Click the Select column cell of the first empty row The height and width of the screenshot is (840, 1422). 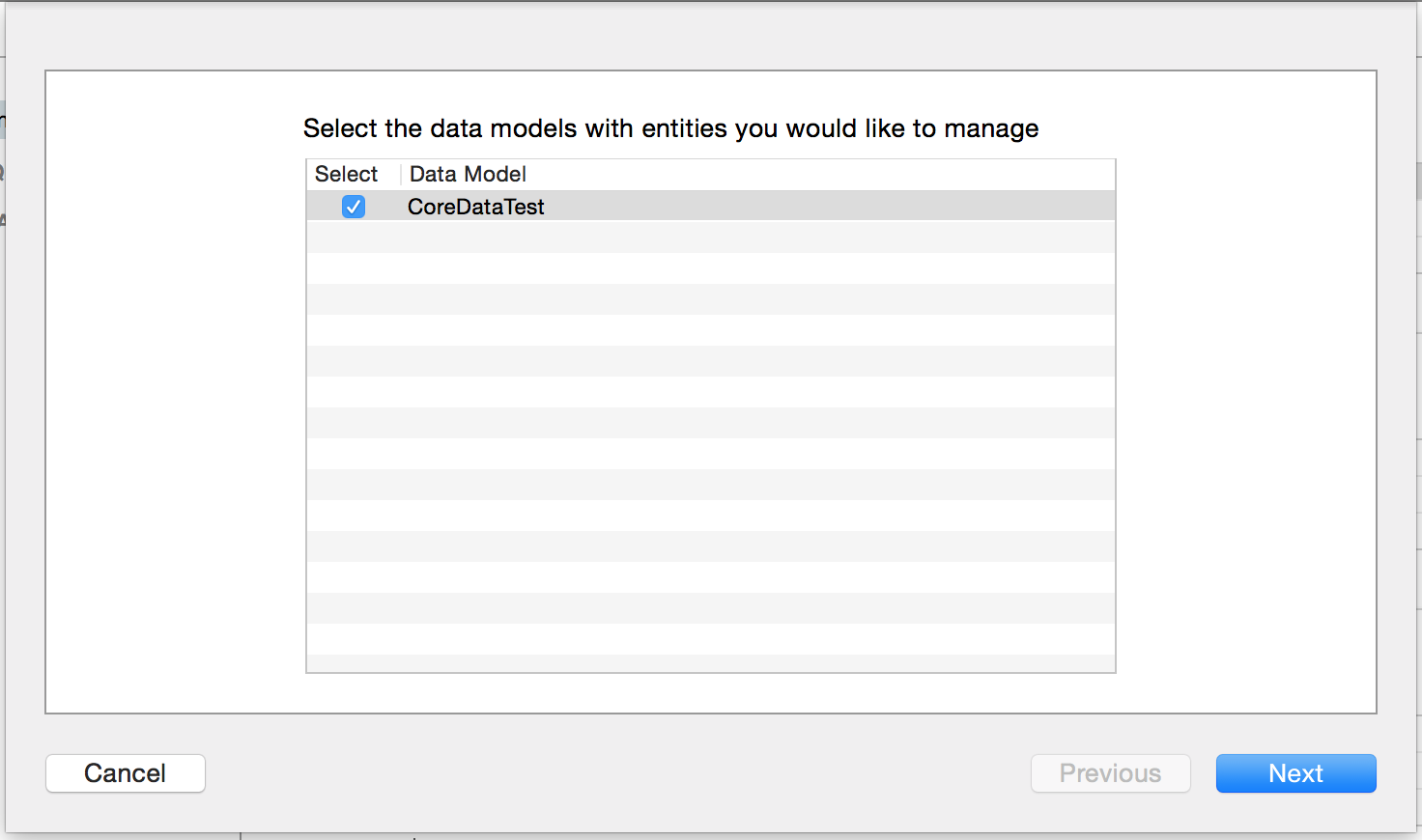pos(354,238)
